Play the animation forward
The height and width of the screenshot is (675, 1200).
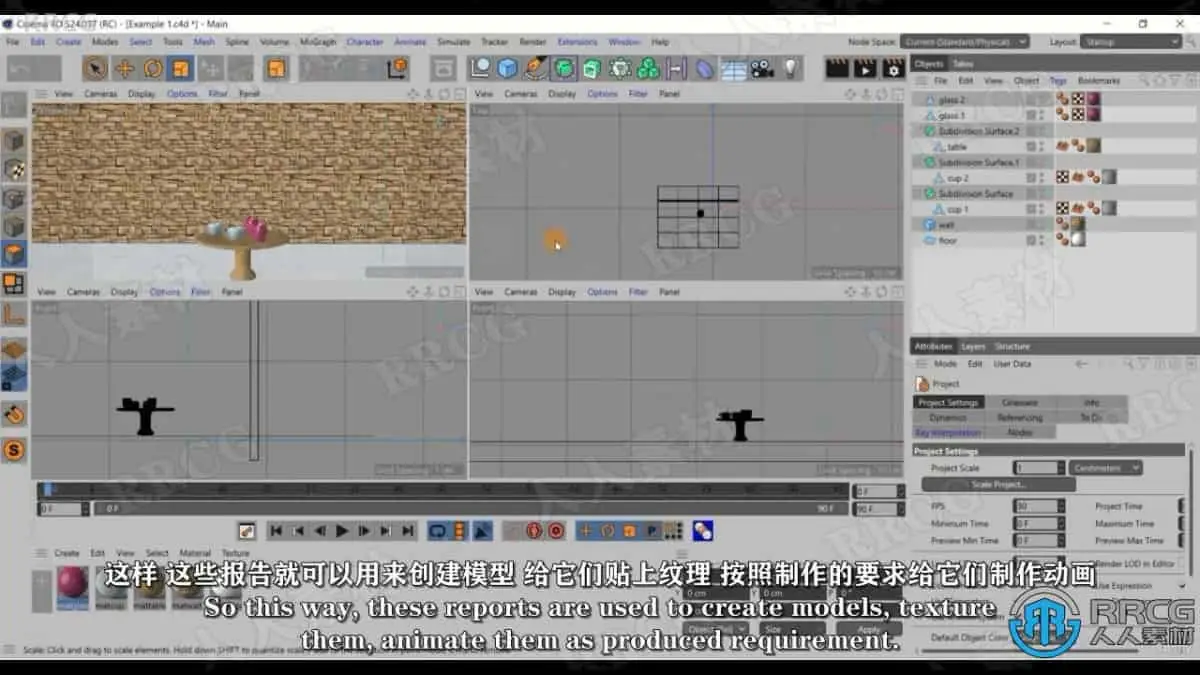(342, 531)
